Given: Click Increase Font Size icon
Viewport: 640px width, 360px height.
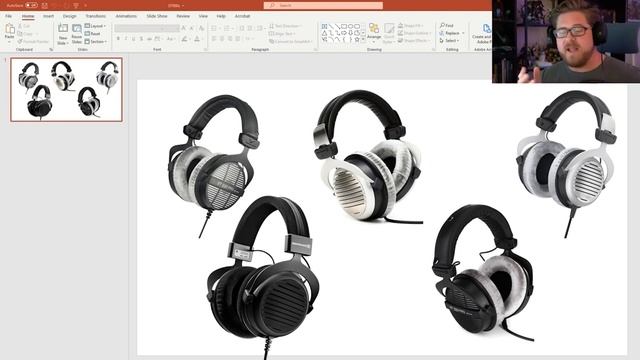Looking at the screenshot, I should click(x=184, y=28).
